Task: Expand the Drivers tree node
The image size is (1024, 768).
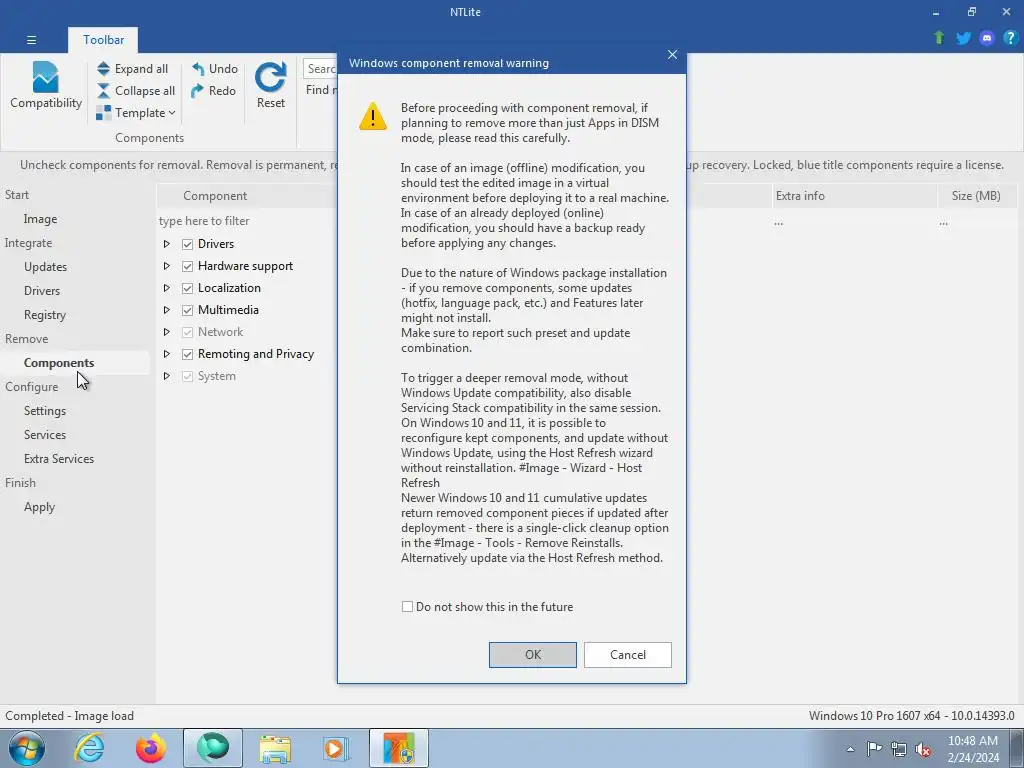Action: click(167, 244)
